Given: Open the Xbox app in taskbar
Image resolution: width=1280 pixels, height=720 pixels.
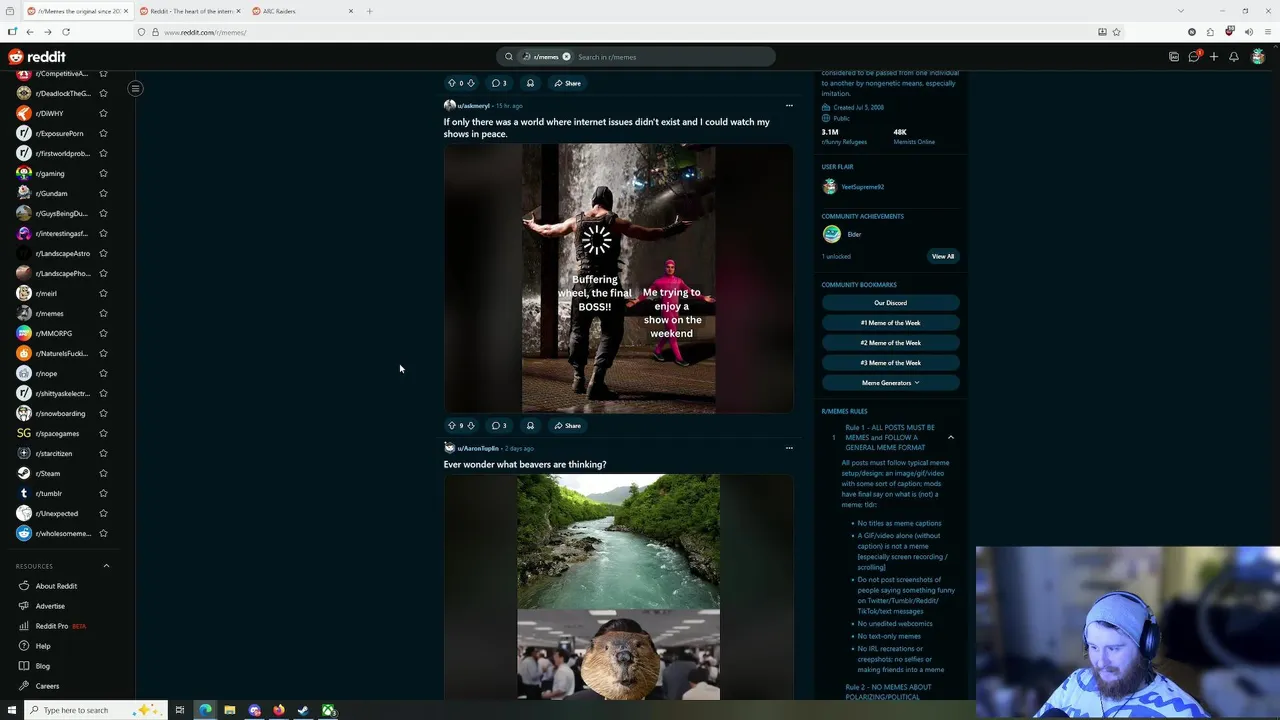Looking at the screenshot, I should 327,710.
